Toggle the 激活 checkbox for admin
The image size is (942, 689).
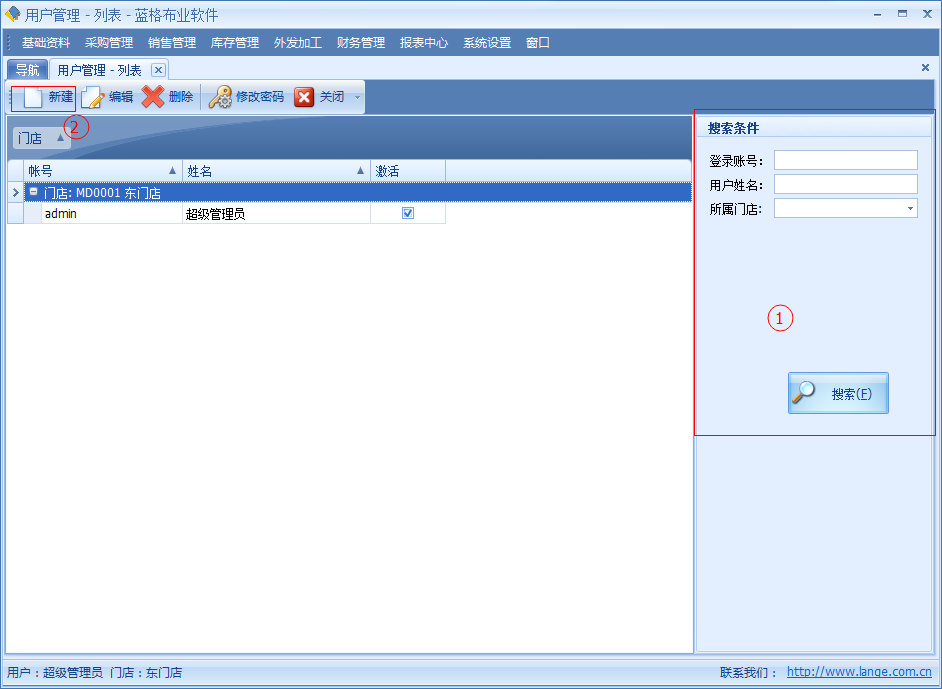408,213
